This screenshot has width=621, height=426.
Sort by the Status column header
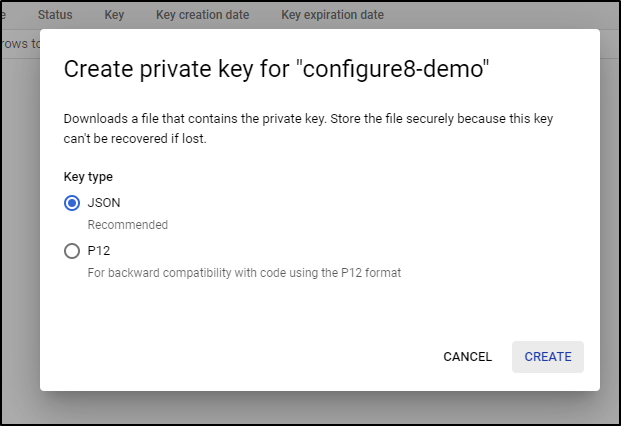pyautogui.click(x=55, y=15)
